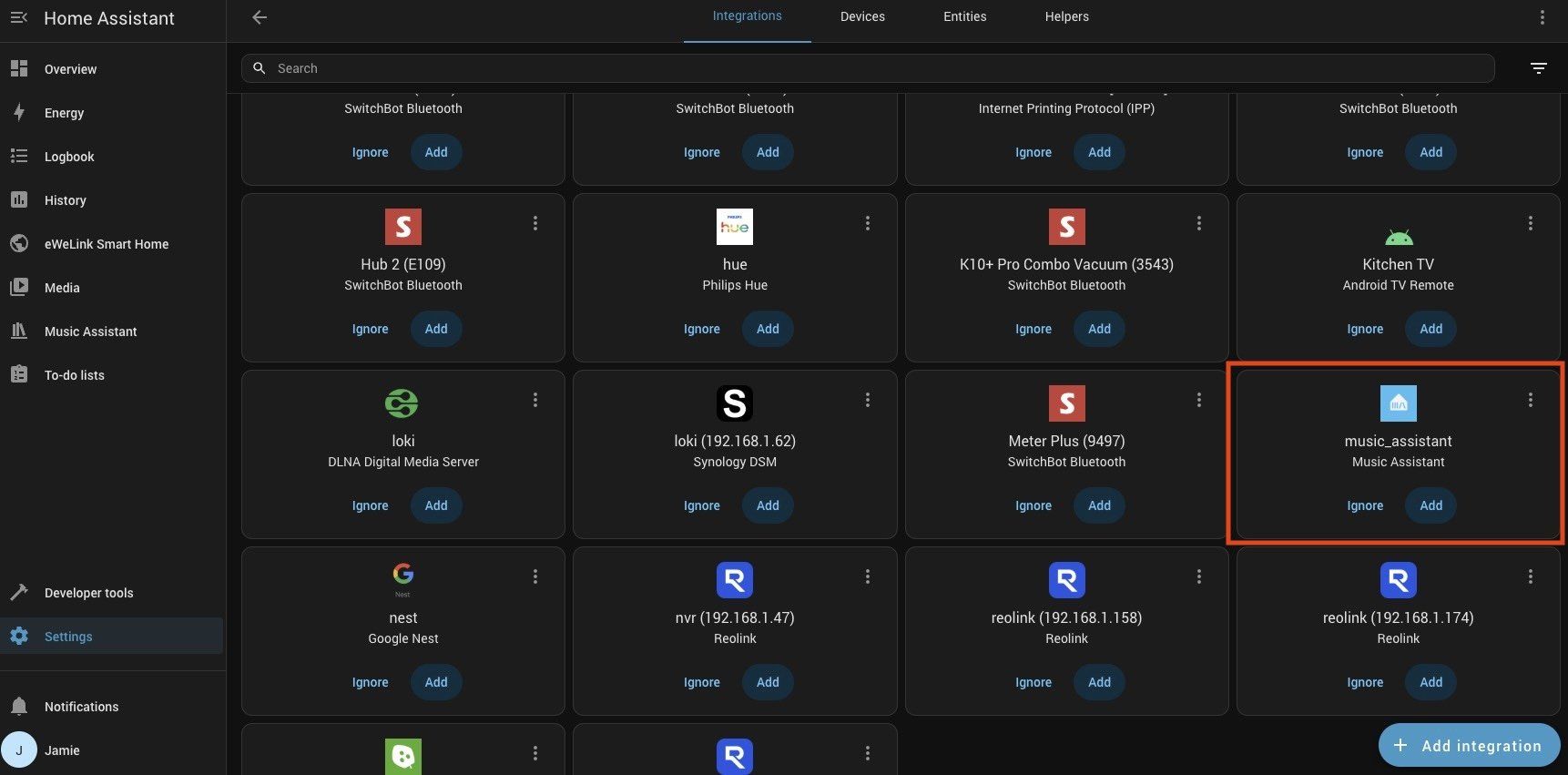Image resolution: width=1568 pixels, height=775 pixels.
Task: Open options menu for music_assistant
Action: coord(1531,400)
